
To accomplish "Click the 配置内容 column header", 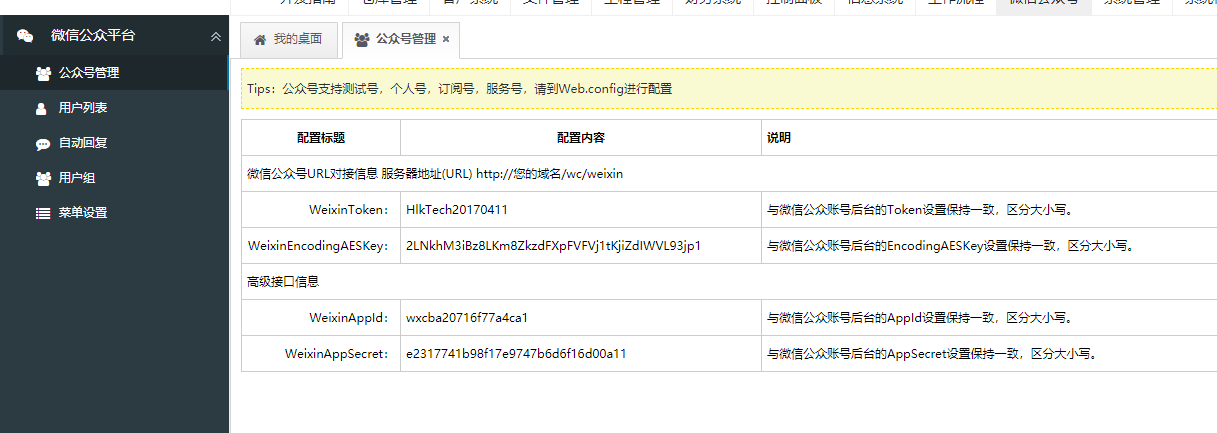I will click(581, 138).
